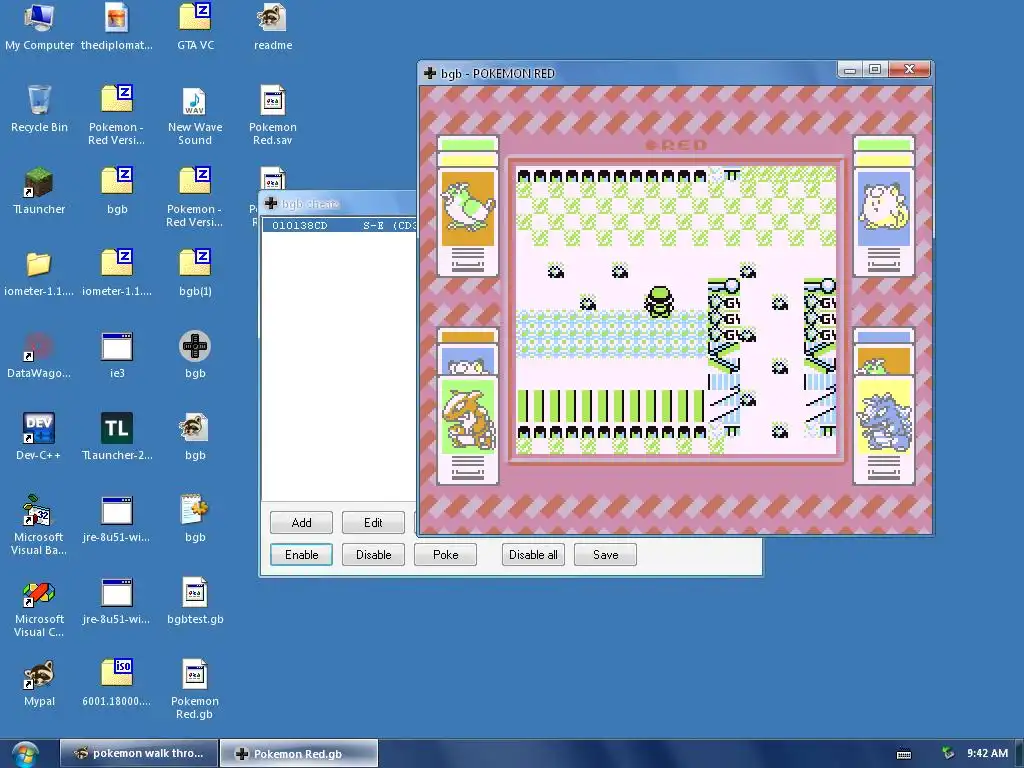This screenshot has height=768, width=1024.
Task: Click the Enable cheat button
Action: coord(301,554)
